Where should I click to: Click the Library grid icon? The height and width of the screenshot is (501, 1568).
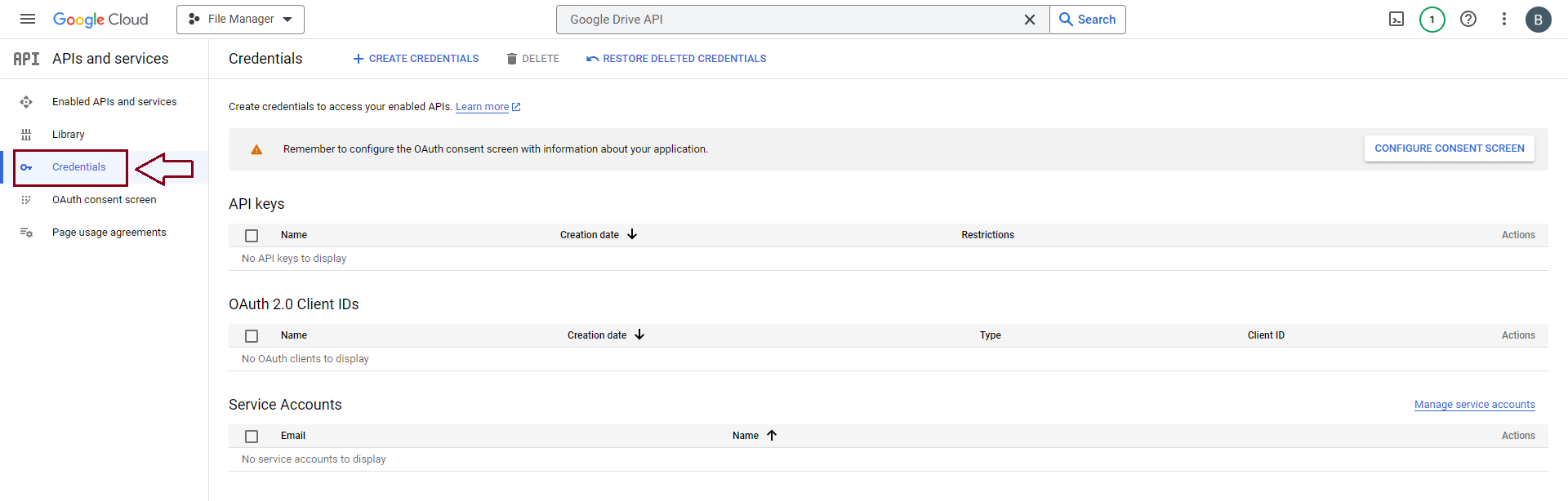coord(26,135)
